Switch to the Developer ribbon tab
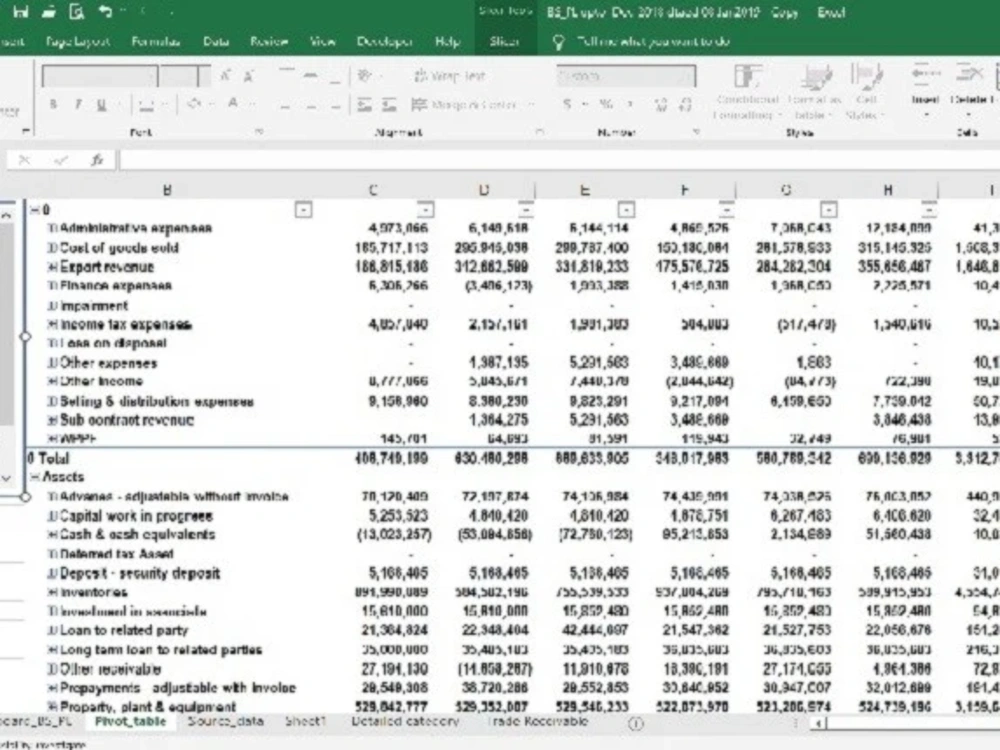 [384, 42]
